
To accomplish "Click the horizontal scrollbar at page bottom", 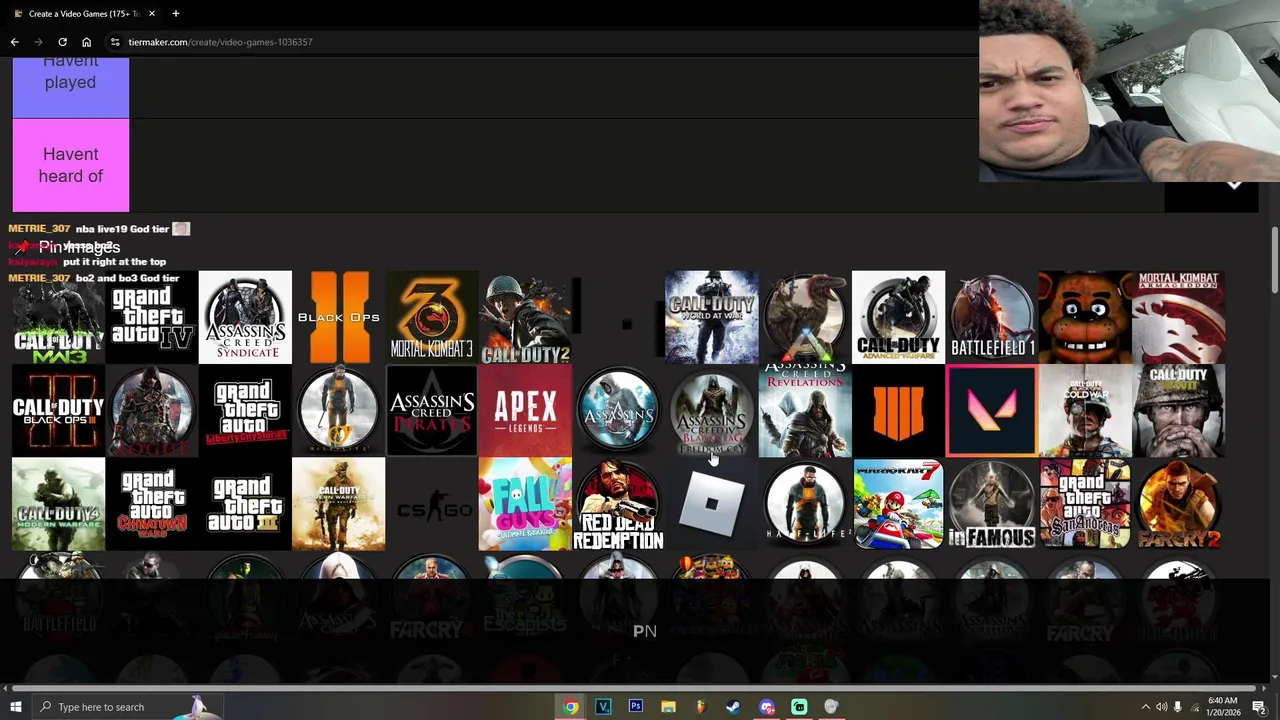I will point(634,688).
